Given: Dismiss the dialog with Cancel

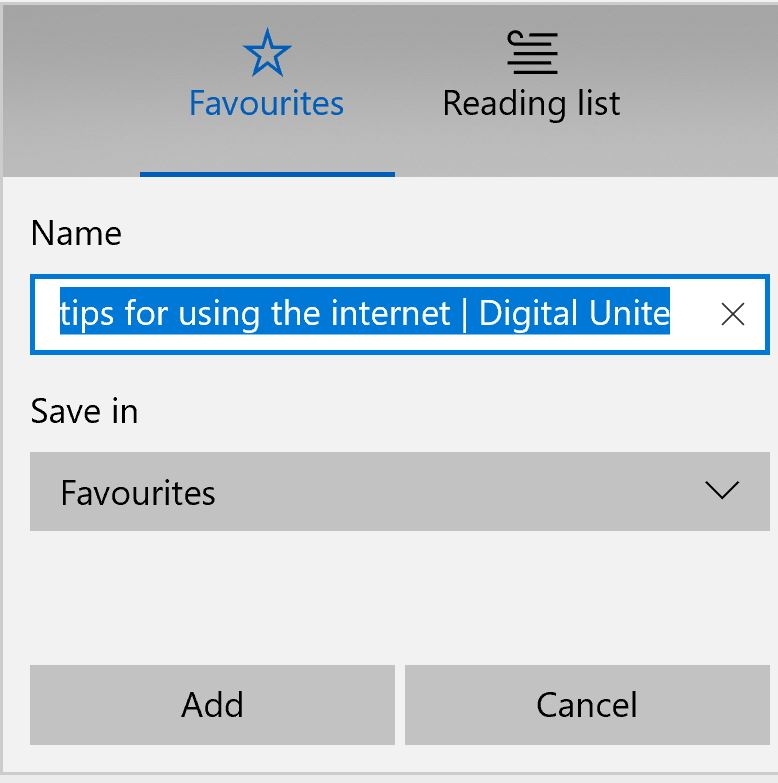Looking at the screenshot, I should 587,705.
